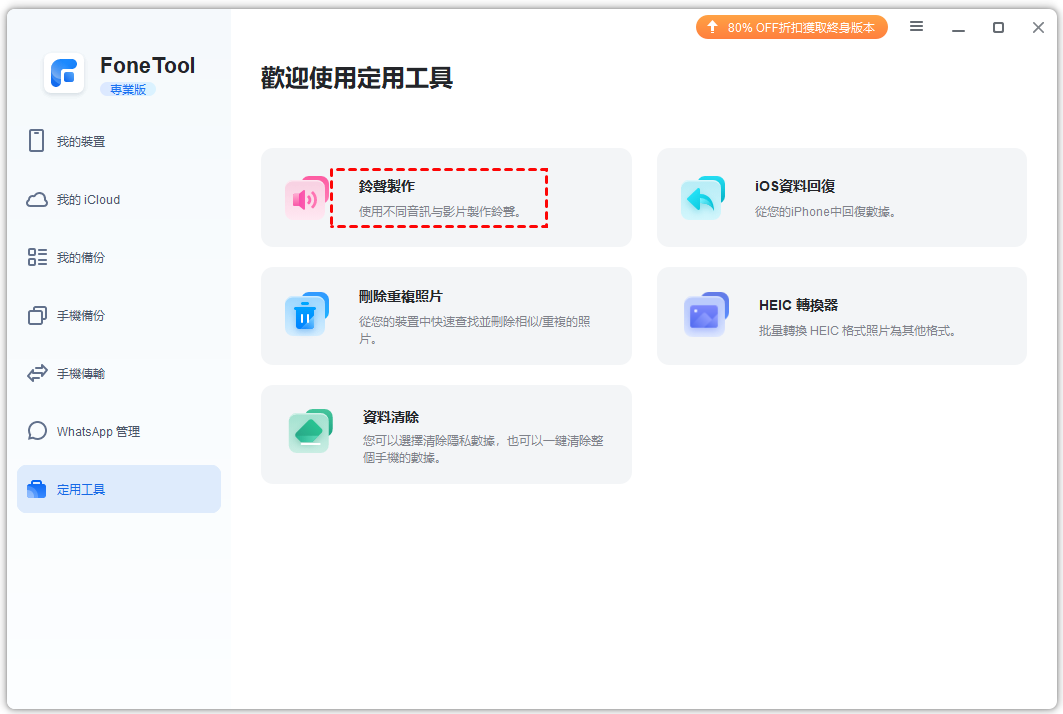Switch to 手機備份 sidebar section
This screenshot has height=714, width=1063.
point(80,315)
